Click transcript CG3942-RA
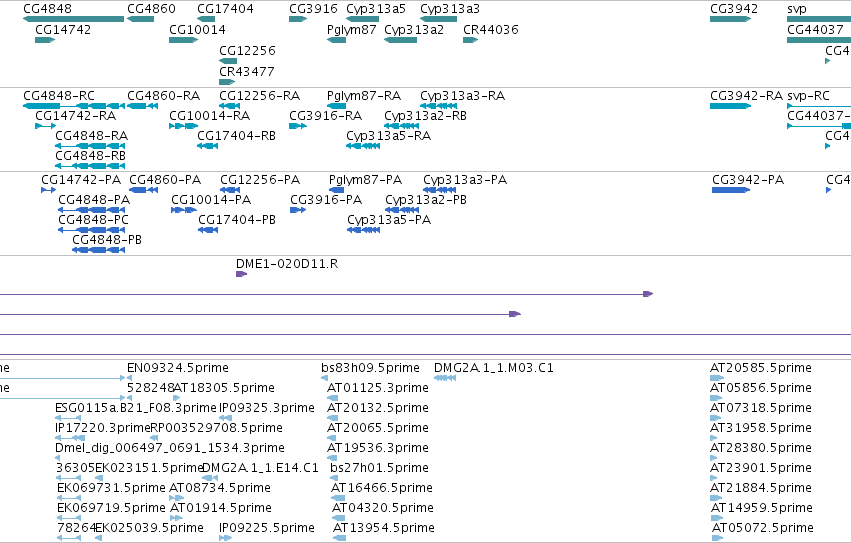 pos(746,96)
